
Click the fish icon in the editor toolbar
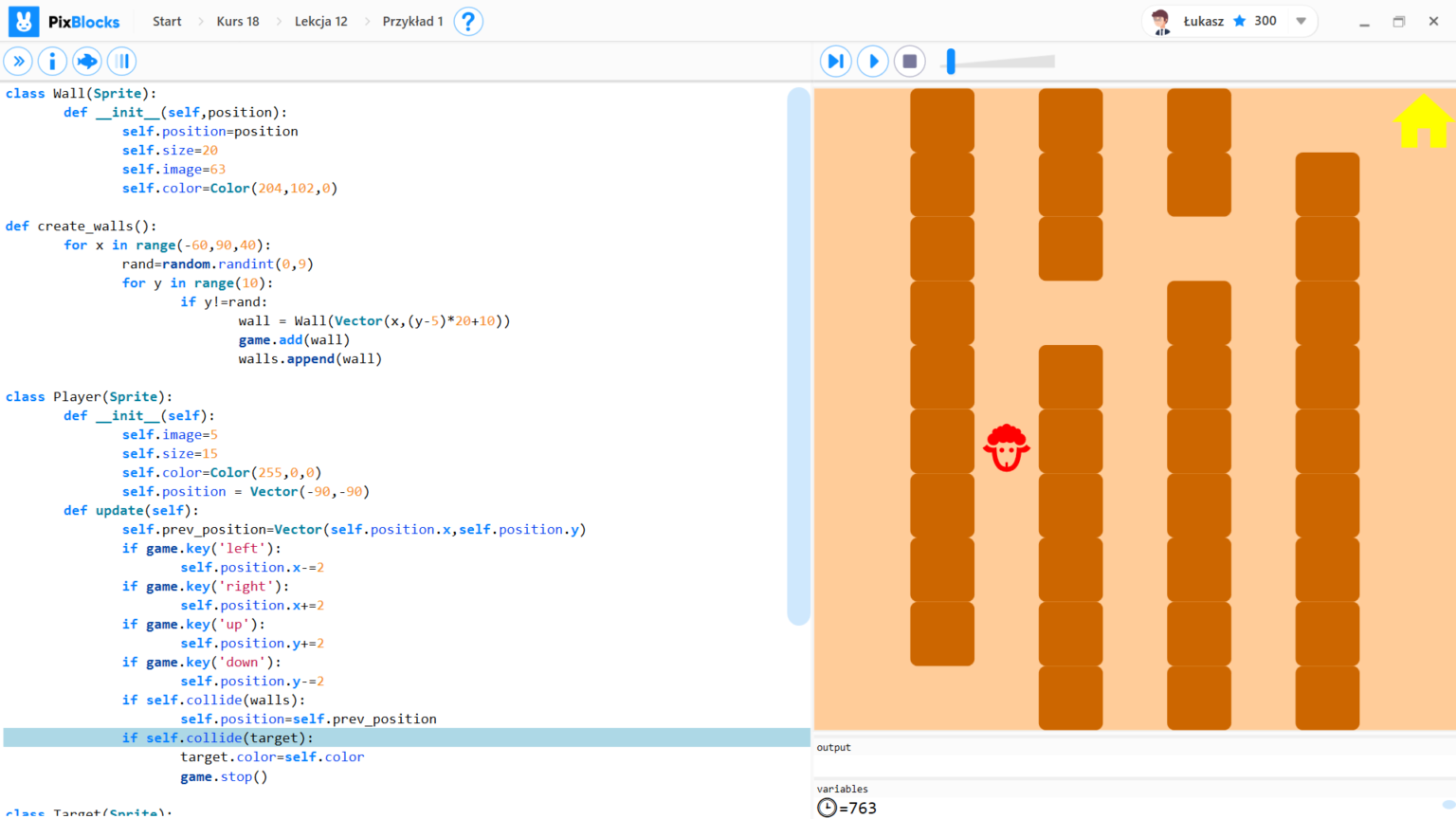[x=87, y=62]
